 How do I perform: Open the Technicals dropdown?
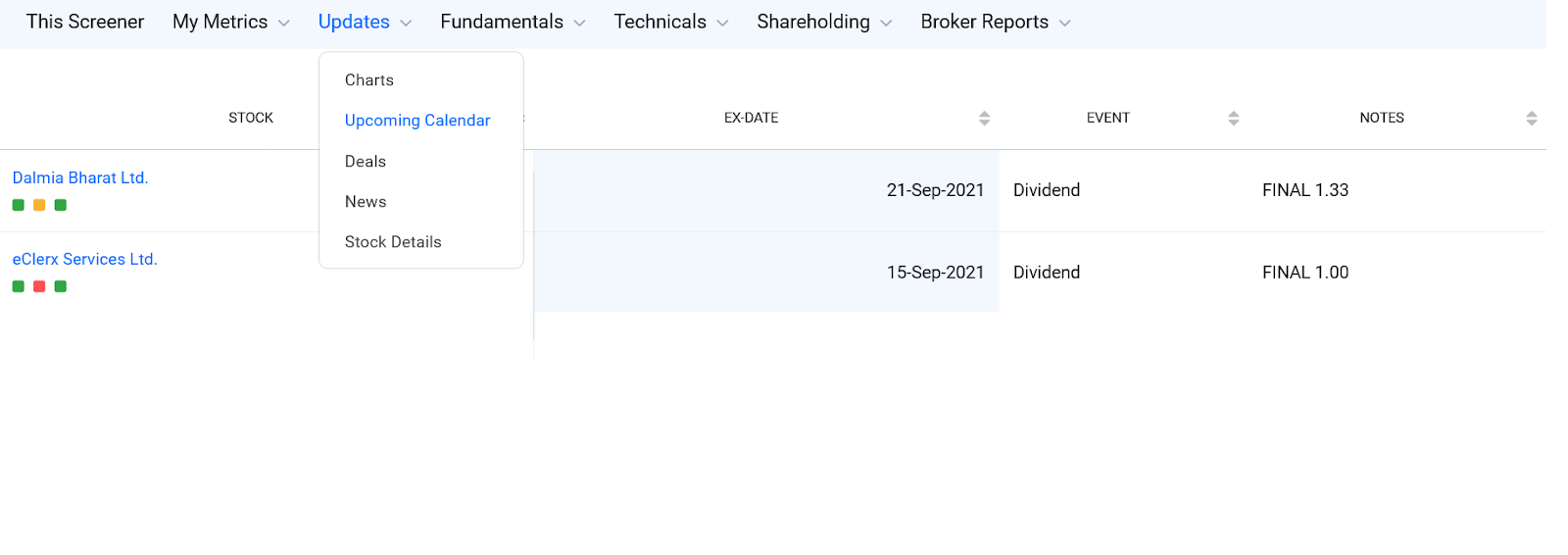click(x=671, y=22)
